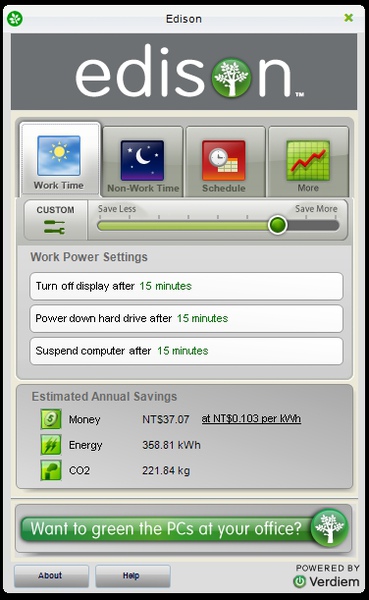Change display turn-off time of 15 minutes
Image resolution: width=369 pixels, height=600 pixels.
[x=165, y=286]
